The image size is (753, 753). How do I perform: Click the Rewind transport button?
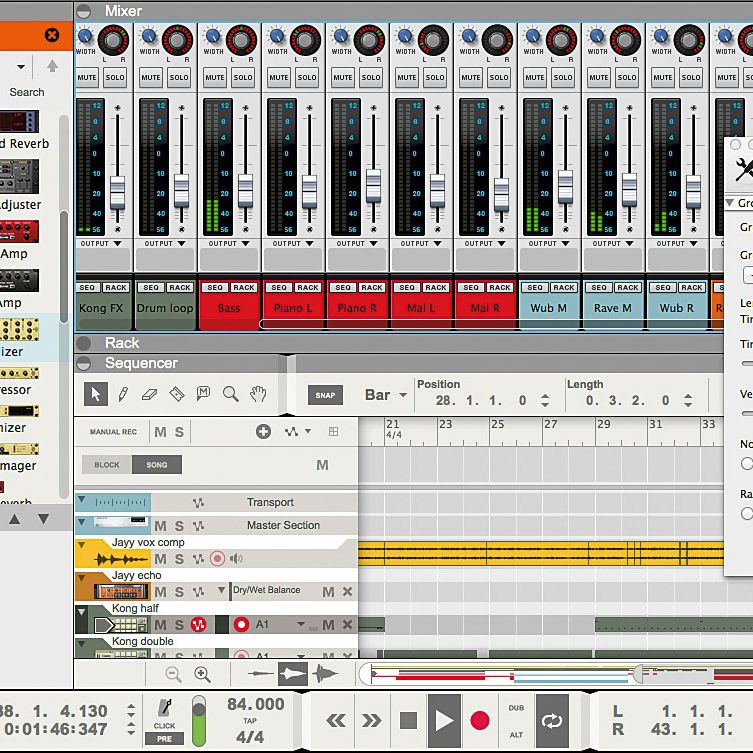(x=336, y=720)
